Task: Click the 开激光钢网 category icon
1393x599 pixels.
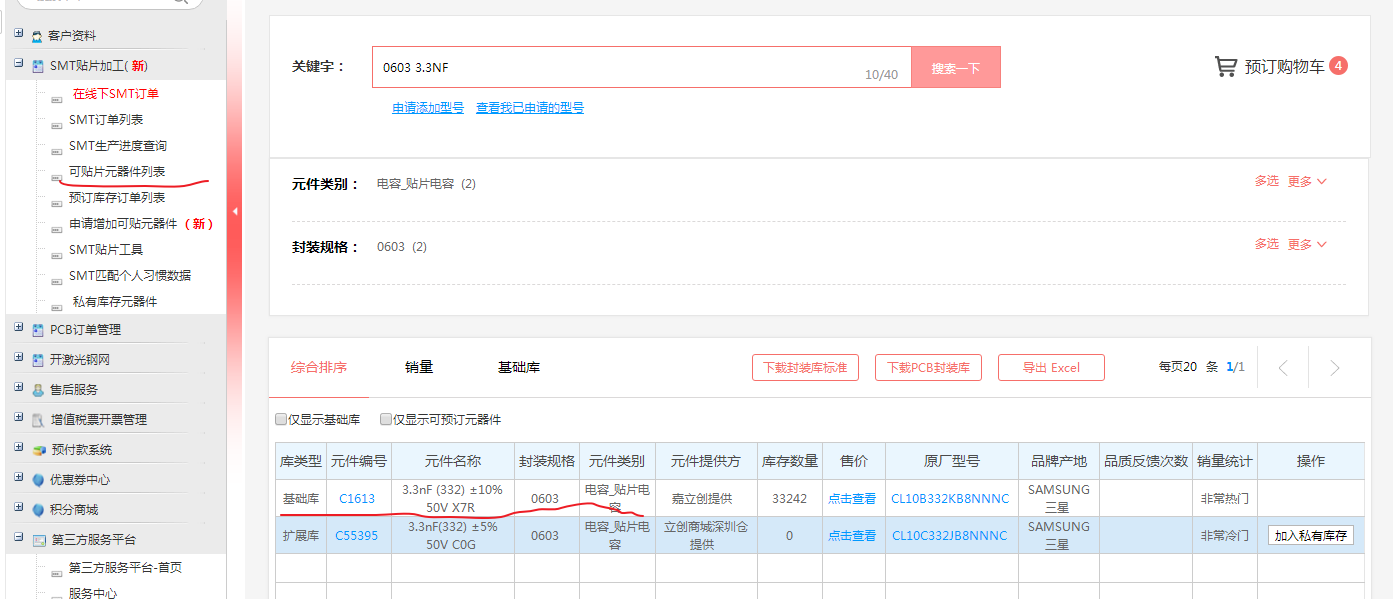Action: (x=37, y=360)
